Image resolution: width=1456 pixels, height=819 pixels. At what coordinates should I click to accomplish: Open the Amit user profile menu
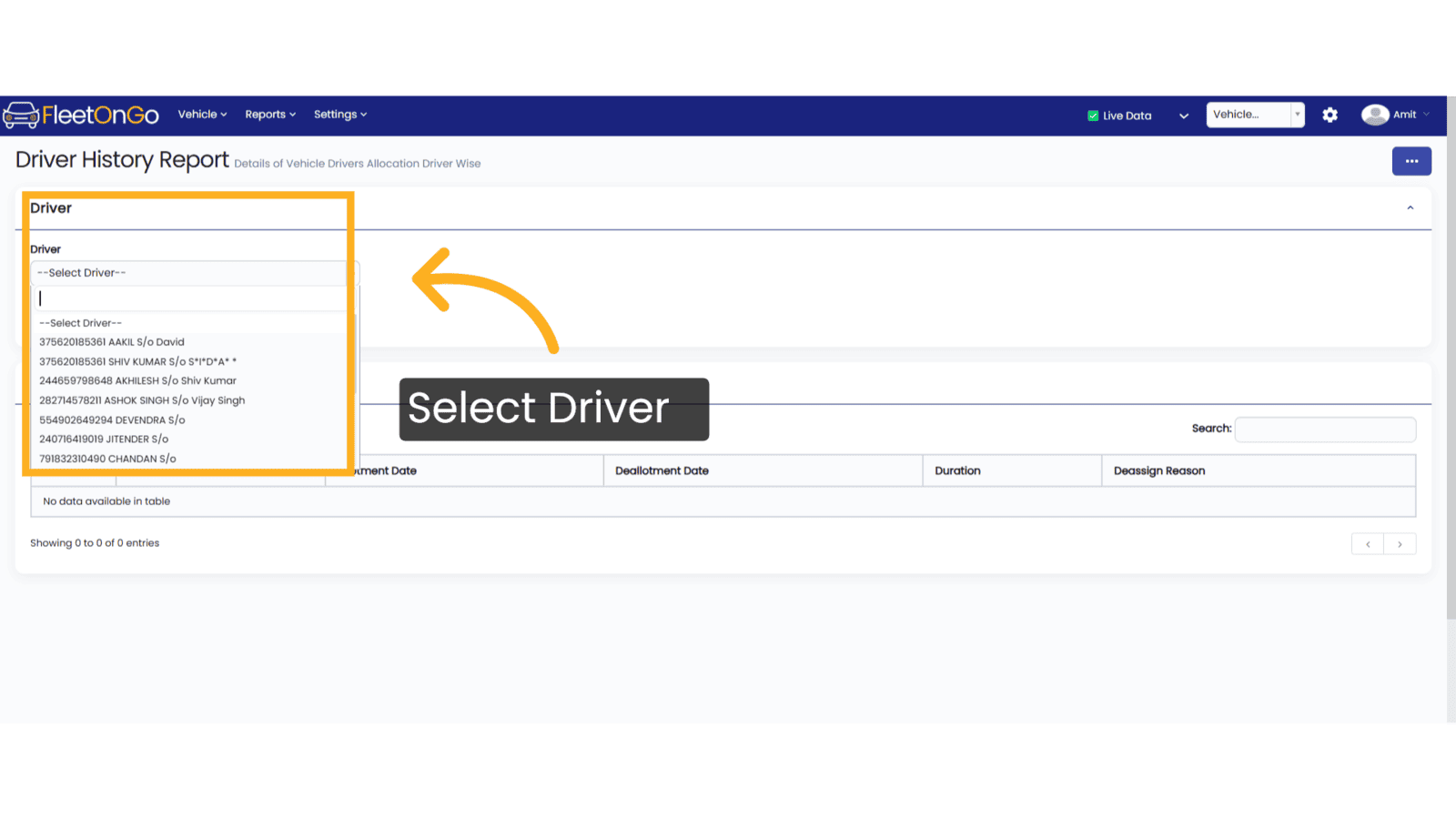point(1396,115)
